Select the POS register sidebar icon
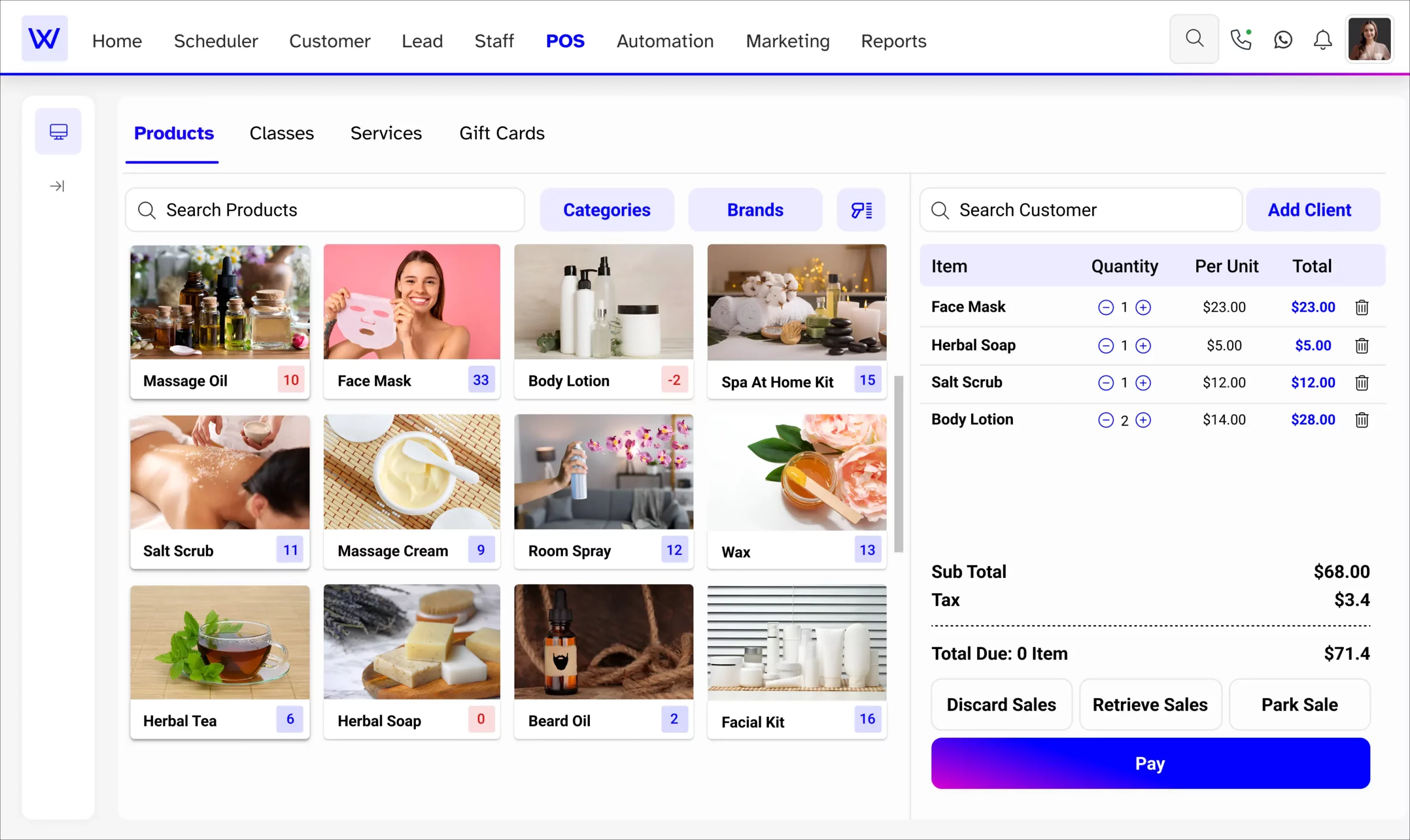This screenshot has height=840, width=1410. [58, 132]
